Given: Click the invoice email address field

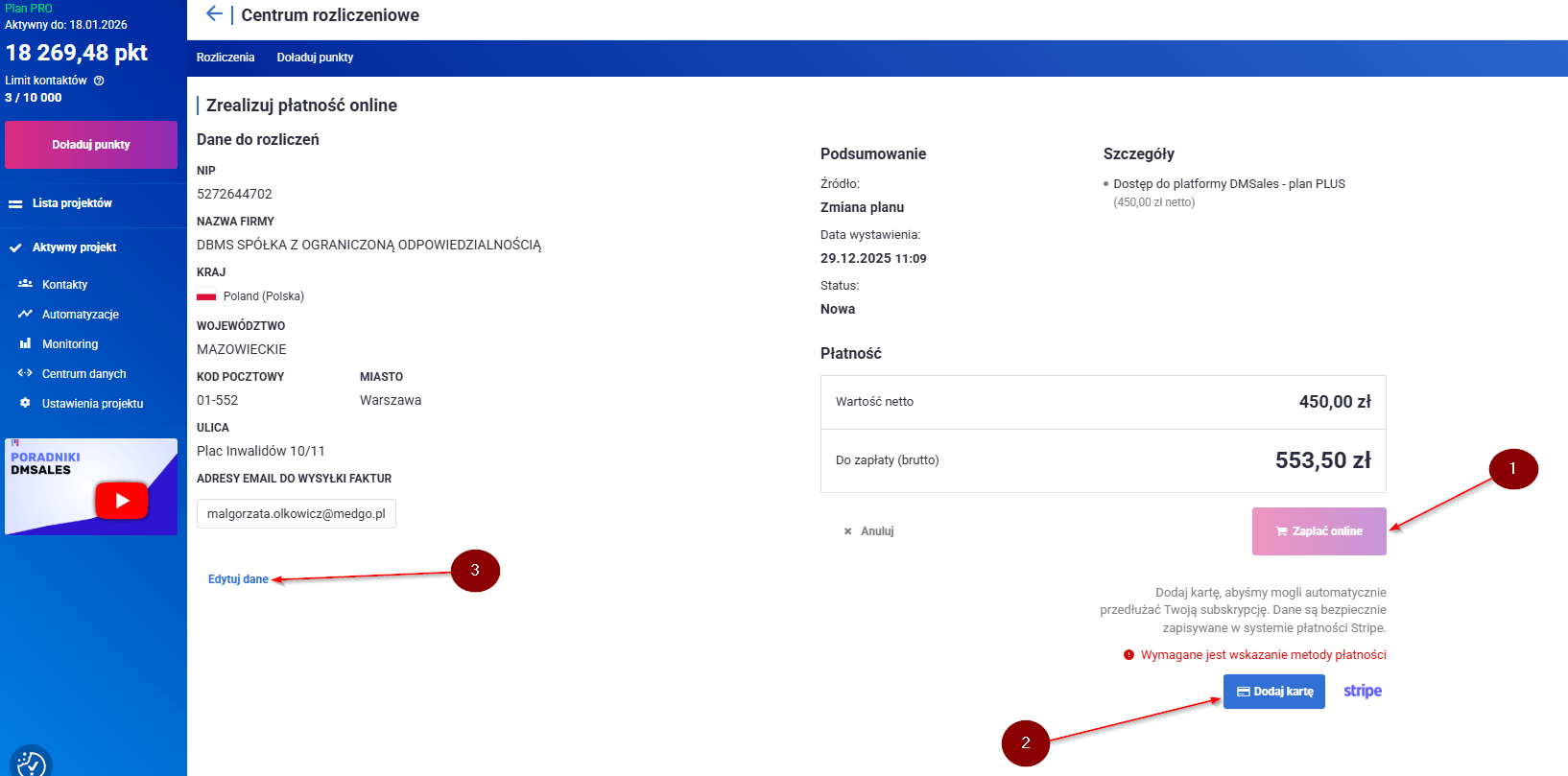Looking at the screenshot, I should (x=296, y=514).
